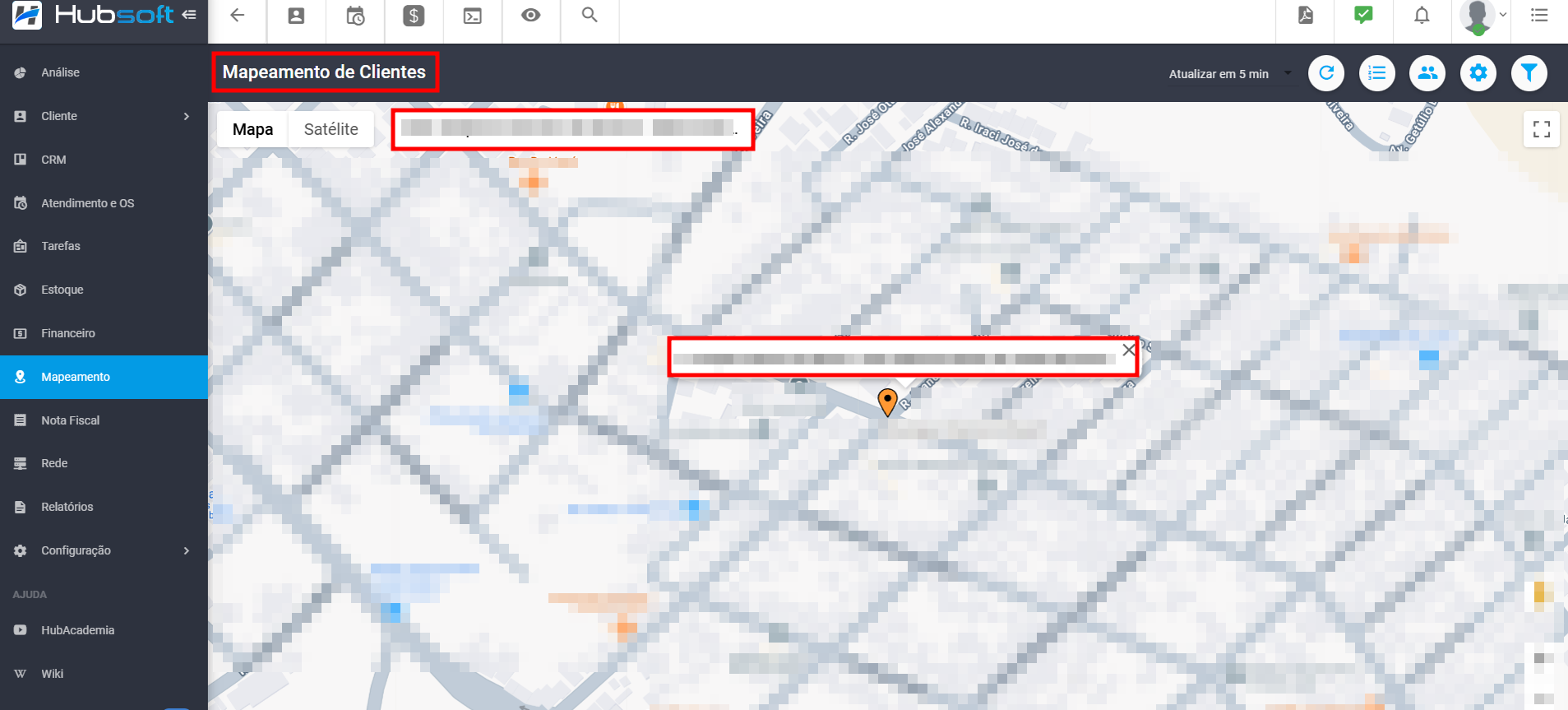Select Mapeamento in sidebar

point(104,377)
